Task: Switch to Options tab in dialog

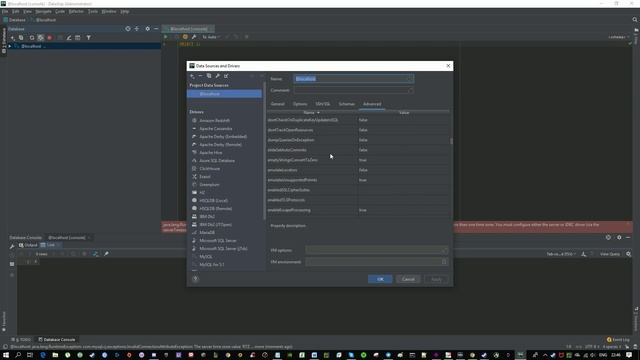Action: point(300,104)
